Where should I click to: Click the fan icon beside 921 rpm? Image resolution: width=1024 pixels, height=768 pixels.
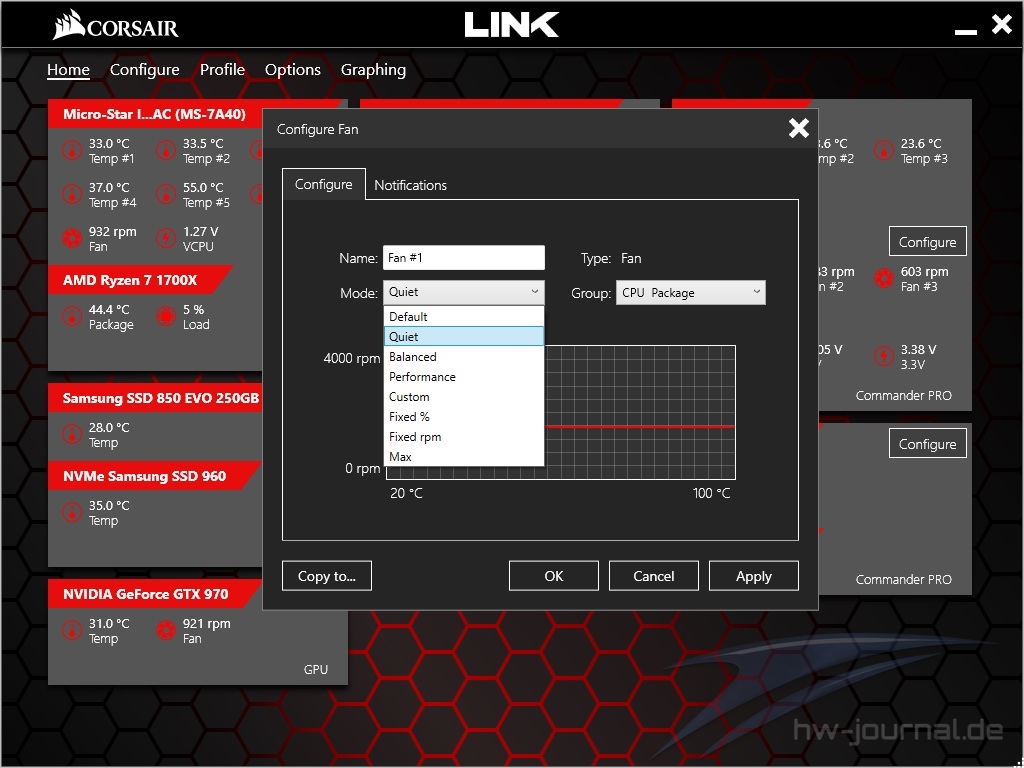click(166, 630)
